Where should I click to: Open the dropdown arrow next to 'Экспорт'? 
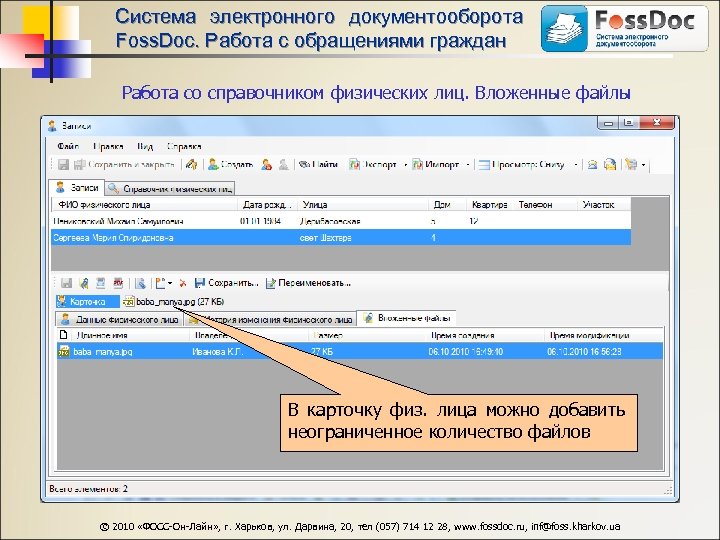tap(405, 165)
